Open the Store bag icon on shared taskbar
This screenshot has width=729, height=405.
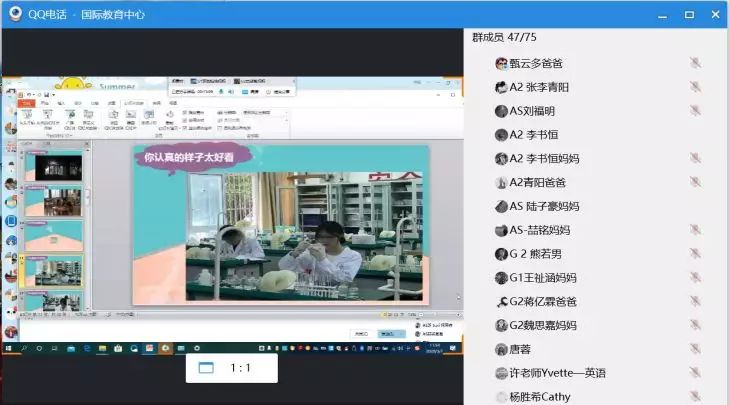(x=118, y=348)
